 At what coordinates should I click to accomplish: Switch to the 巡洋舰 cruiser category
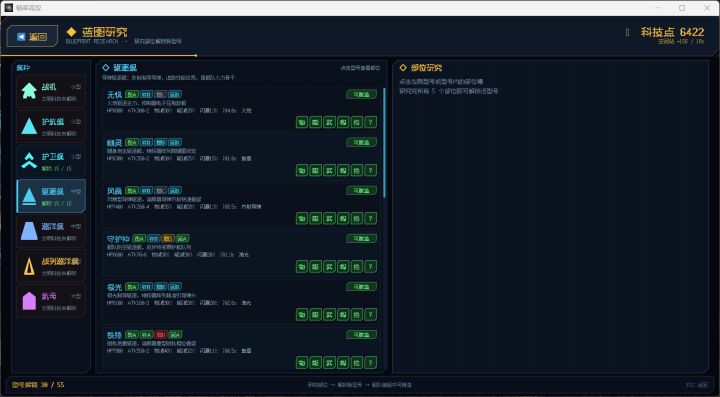point(51,231)
